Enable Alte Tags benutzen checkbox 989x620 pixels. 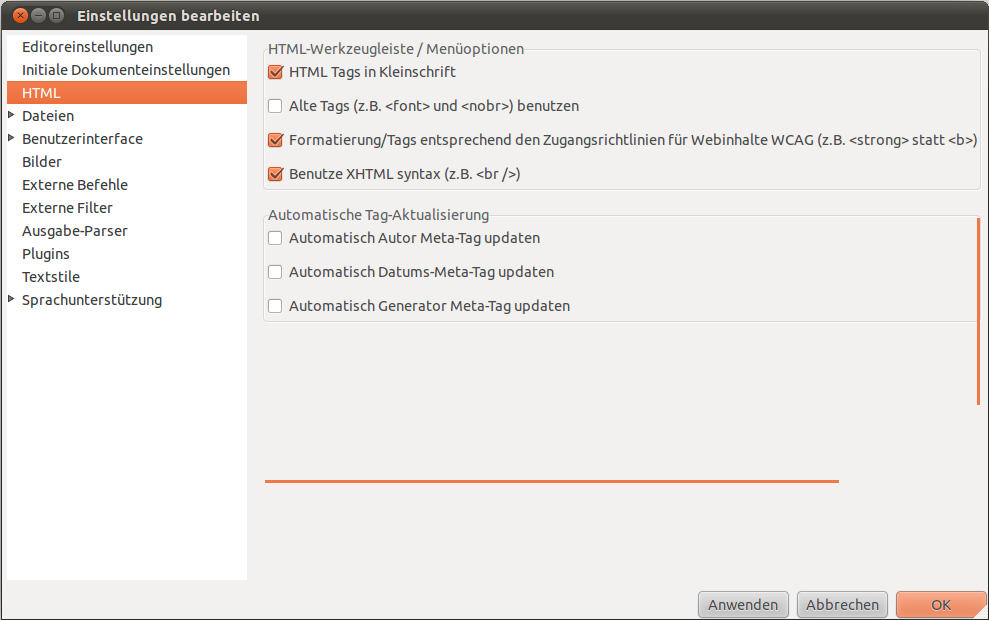click(276, 106)
